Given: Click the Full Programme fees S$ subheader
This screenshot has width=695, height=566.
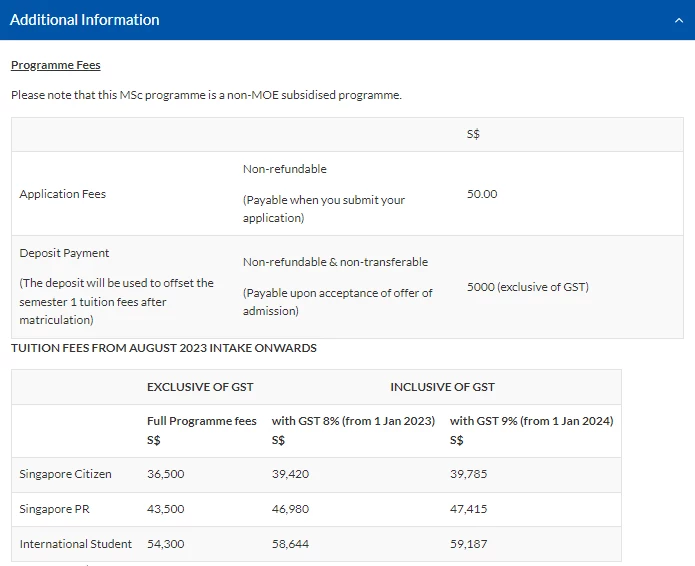Looking at the screenshot, I should [202, 430].
